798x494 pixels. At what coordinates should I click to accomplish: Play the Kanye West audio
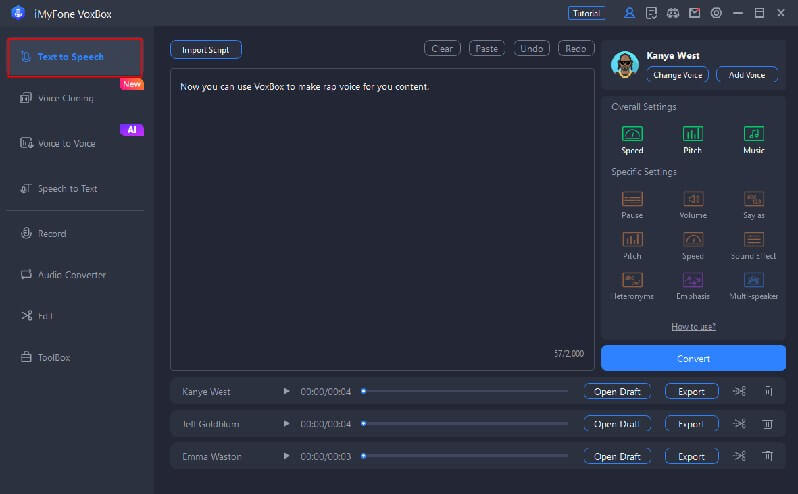287,391
